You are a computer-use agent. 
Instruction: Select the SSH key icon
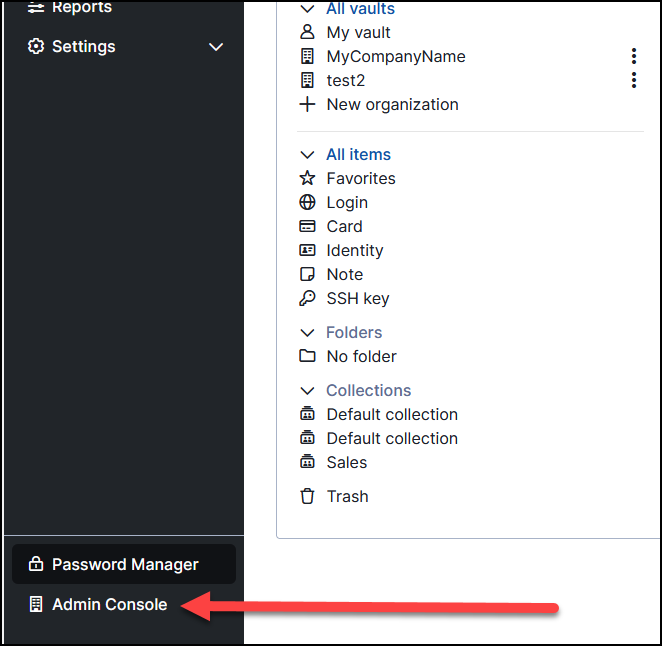click(x=308, y=299)
